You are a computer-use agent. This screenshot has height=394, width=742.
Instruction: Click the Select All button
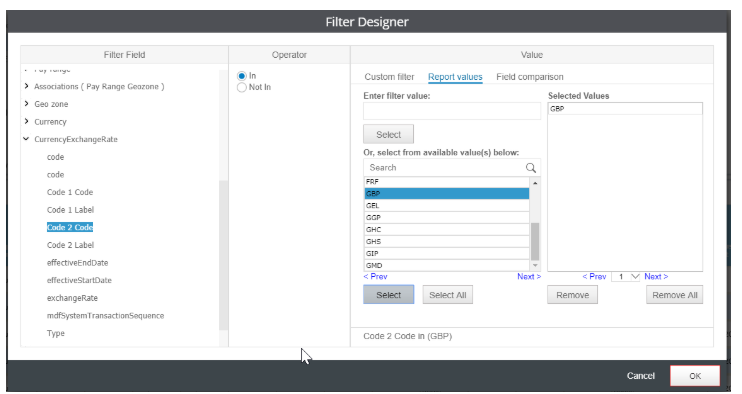(x=448, y=295)
